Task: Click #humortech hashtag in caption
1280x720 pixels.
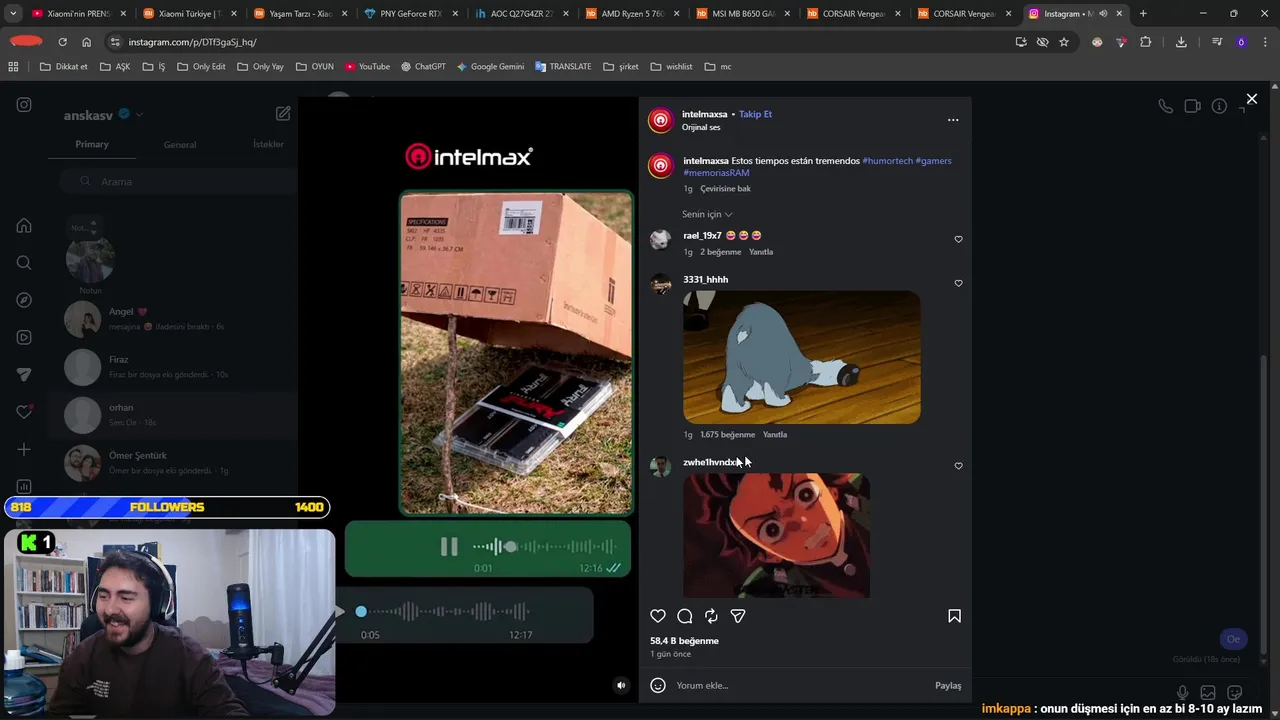Action: [x=887, y=160]
